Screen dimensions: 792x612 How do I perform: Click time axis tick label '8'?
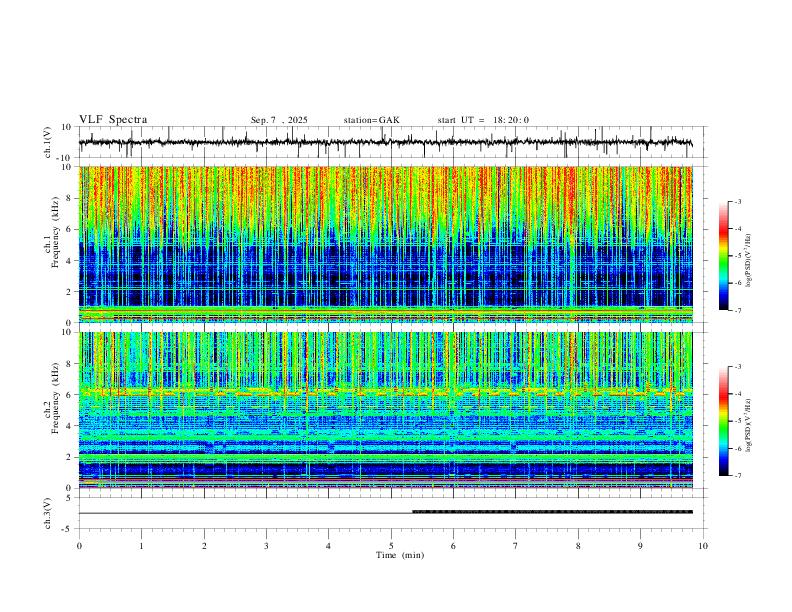[x=578, y=546]
